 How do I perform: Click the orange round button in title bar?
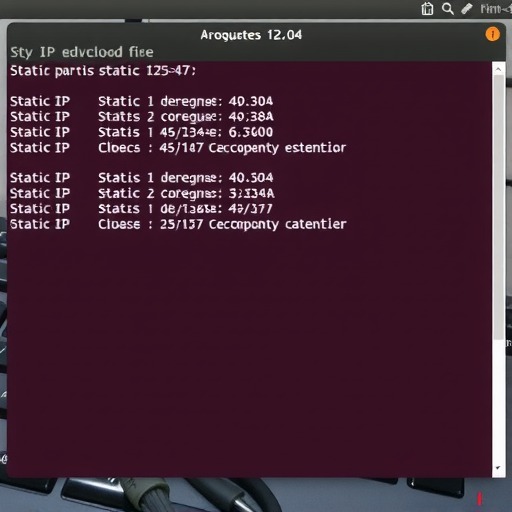pyautogui.click(x=492, y=34)
